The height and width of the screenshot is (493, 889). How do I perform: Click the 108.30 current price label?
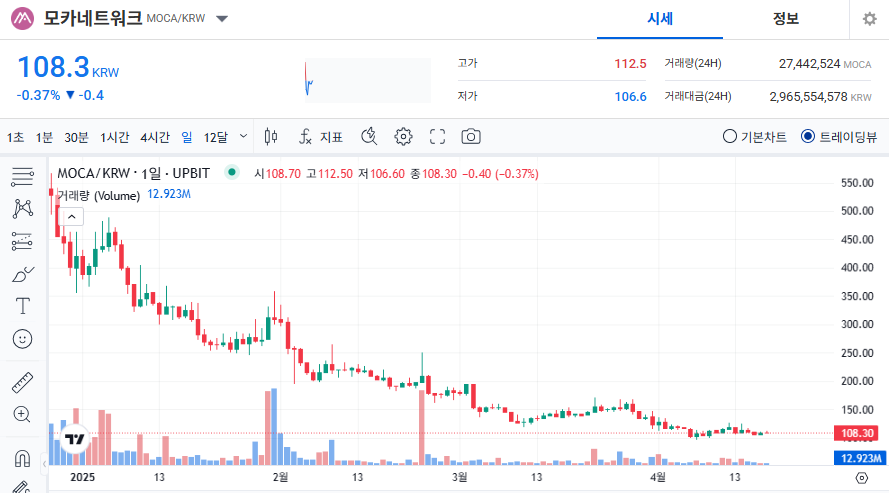856,434
